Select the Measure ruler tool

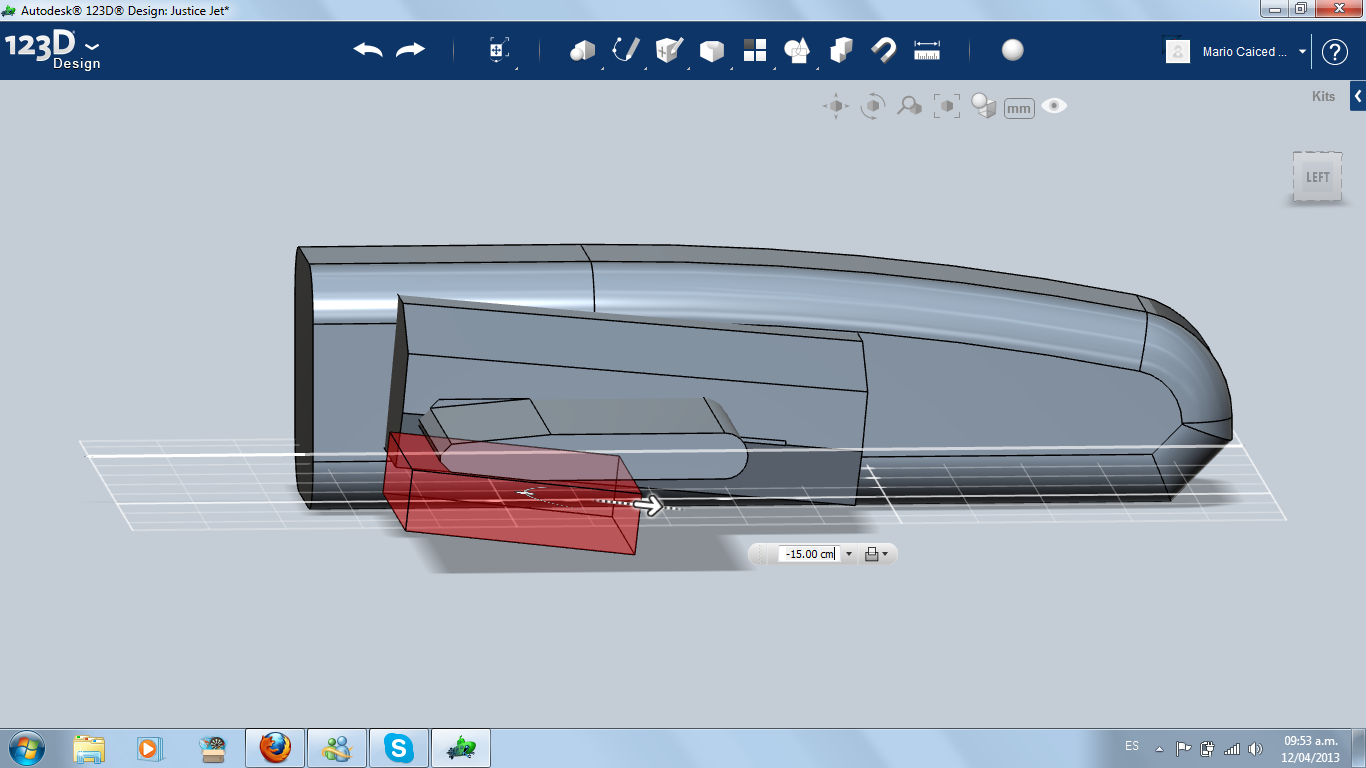[x=927, y=50]
